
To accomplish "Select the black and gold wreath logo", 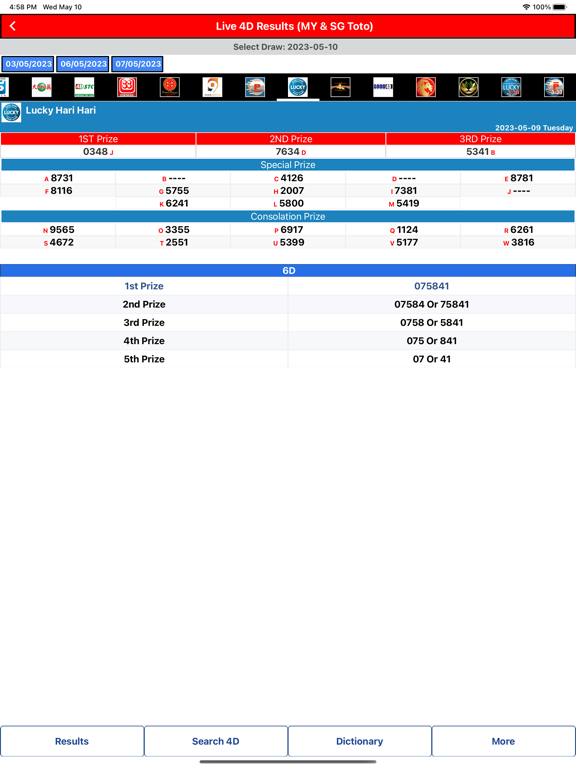I will [x=469, y=87].
